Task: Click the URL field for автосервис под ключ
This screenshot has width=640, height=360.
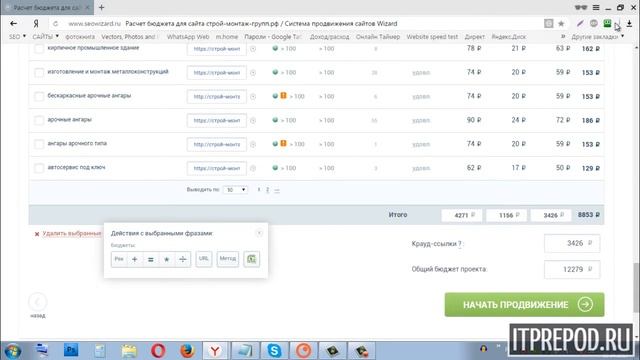Action: tap(217, 168)
